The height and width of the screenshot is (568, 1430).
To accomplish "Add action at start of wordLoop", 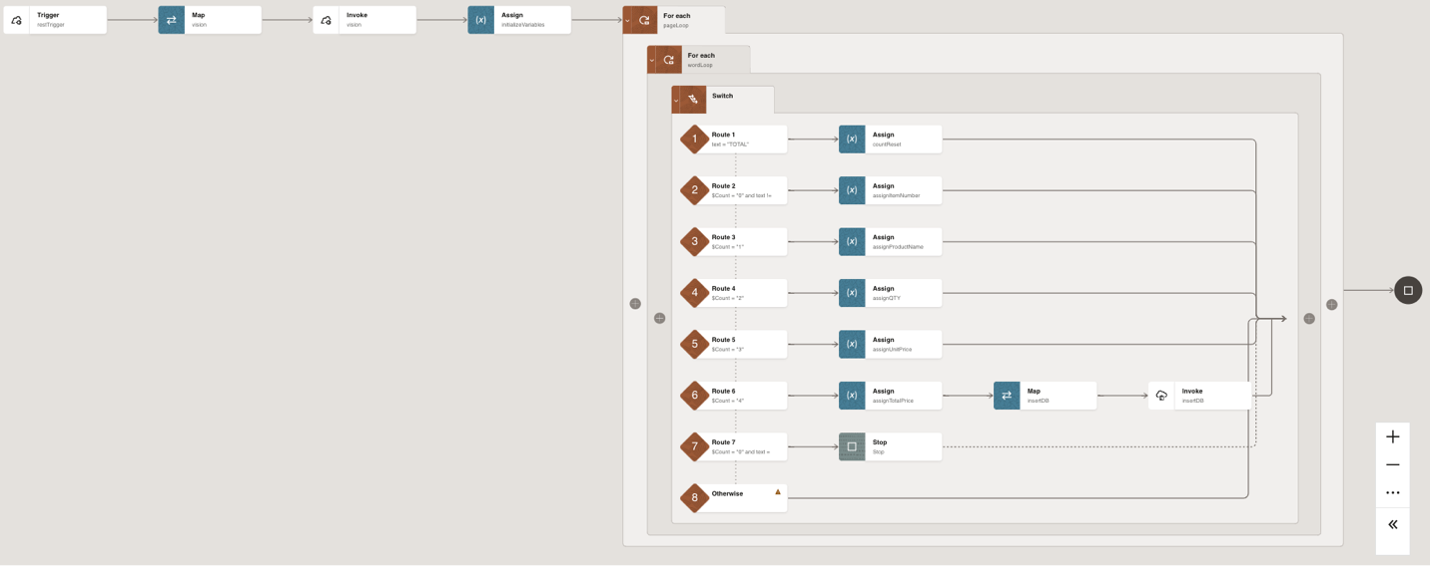I will point(659,318).
